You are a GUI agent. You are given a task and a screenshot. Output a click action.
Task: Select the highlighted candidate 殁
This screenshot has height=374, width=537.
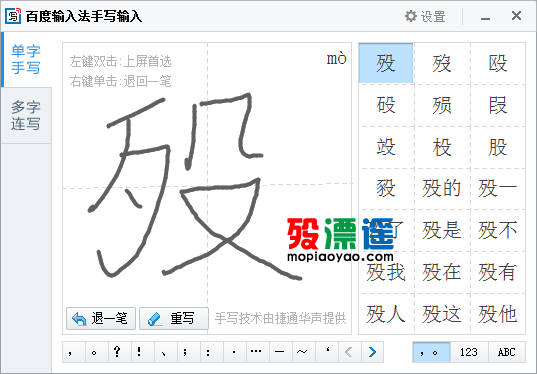tap(386, 63)
